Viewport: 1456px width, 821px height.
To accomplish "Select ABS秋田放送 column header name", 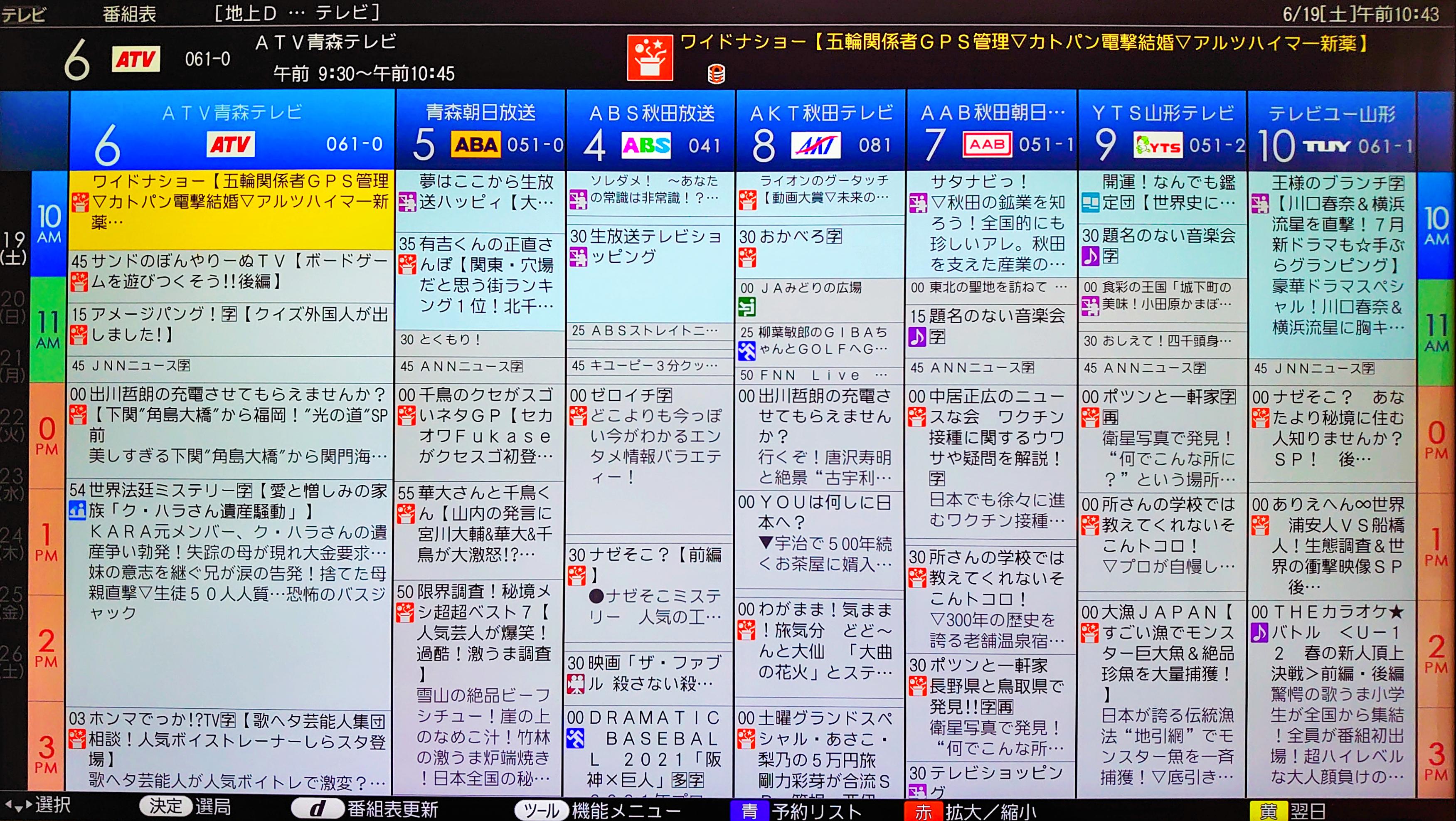I will [x=652, y=113].
